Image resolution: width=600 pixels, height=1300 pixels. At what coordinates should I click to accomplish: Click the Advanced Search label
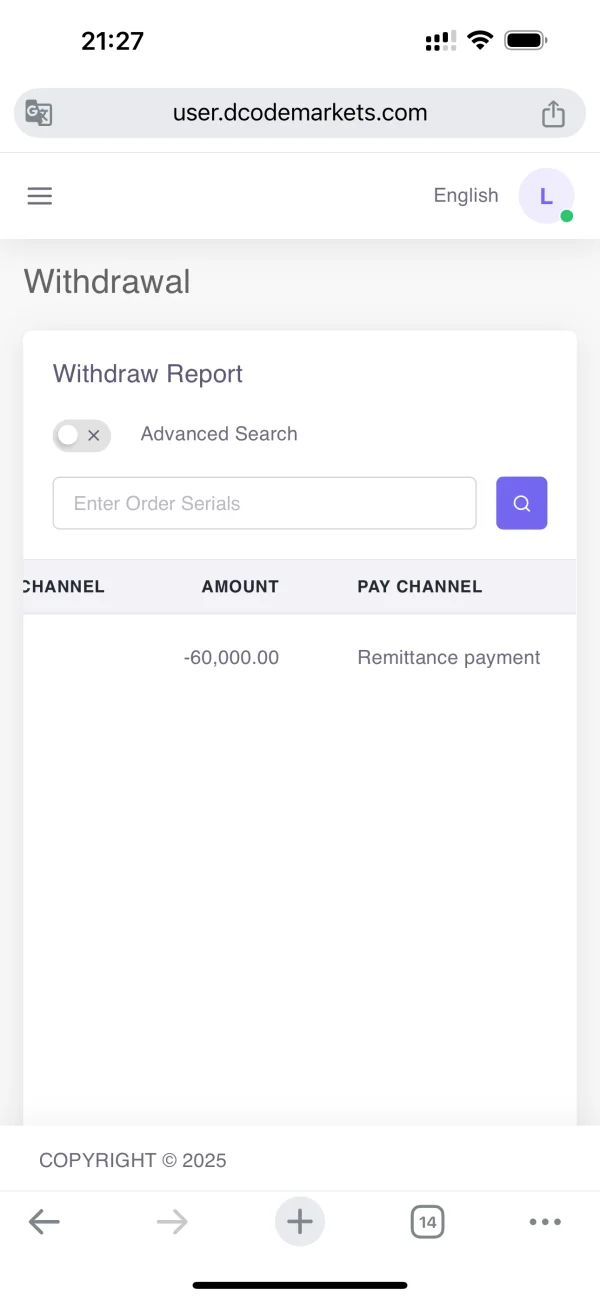click(x=219, y=434)
